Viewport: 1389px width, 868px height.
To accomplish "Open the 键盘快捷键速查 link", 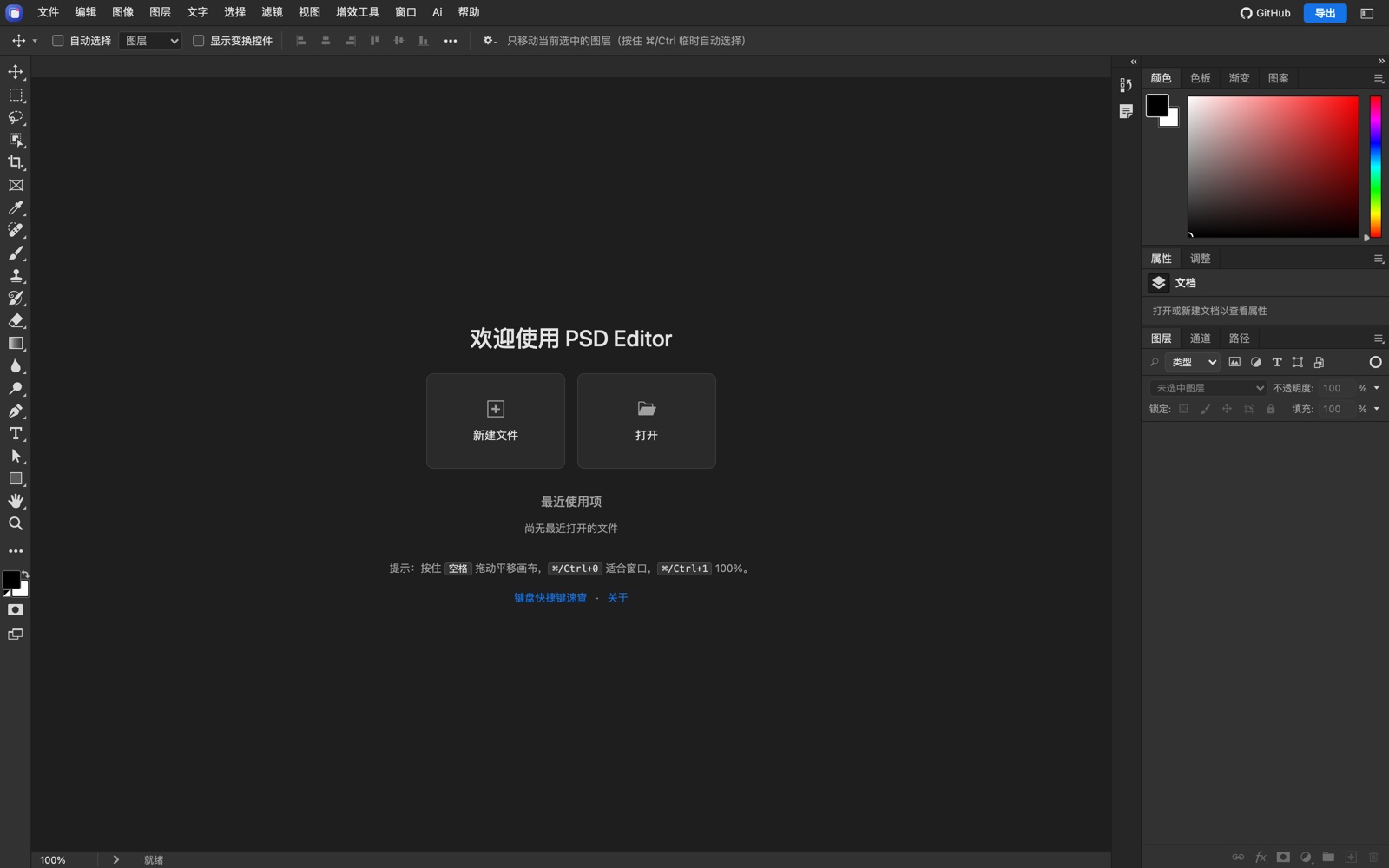I will (x=550, y=598).
